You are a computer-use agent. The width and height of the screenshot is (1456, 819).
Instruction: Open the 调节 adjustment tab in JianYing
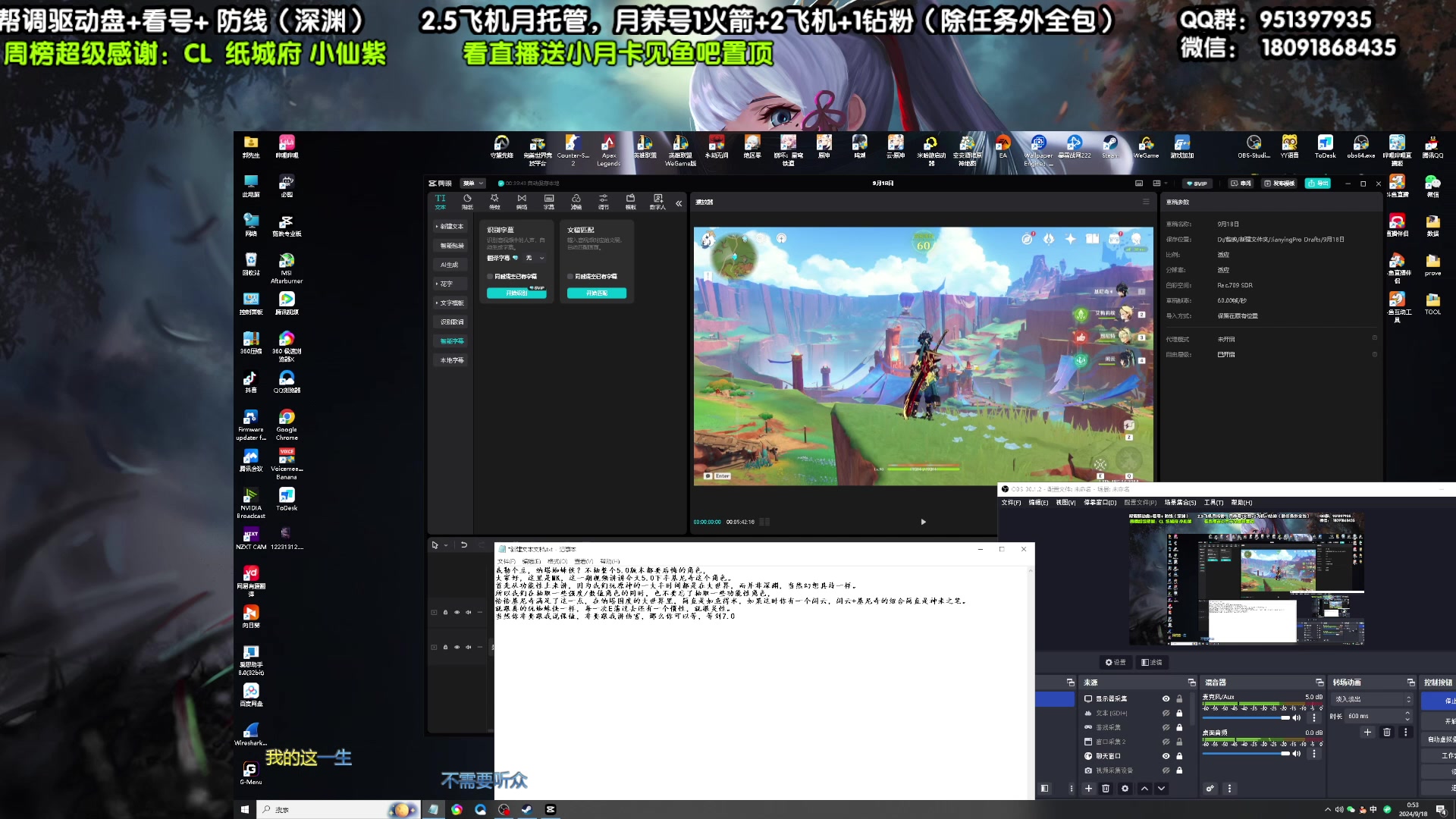coord(604,202)
